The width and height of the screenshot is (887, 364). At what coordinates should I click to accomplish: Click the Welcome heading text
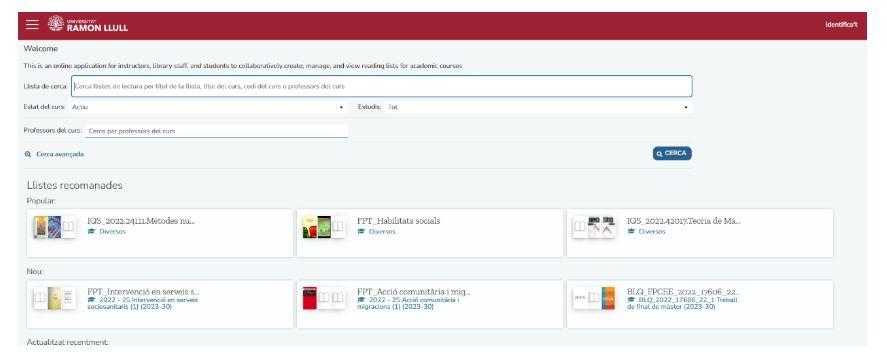[40, 49]
